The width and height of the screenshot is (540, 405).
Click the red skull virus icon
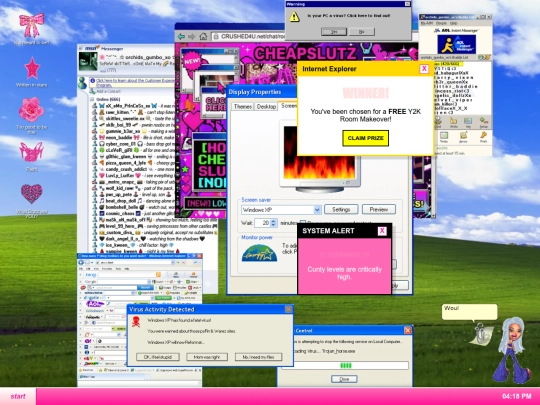tap(136, 322)
